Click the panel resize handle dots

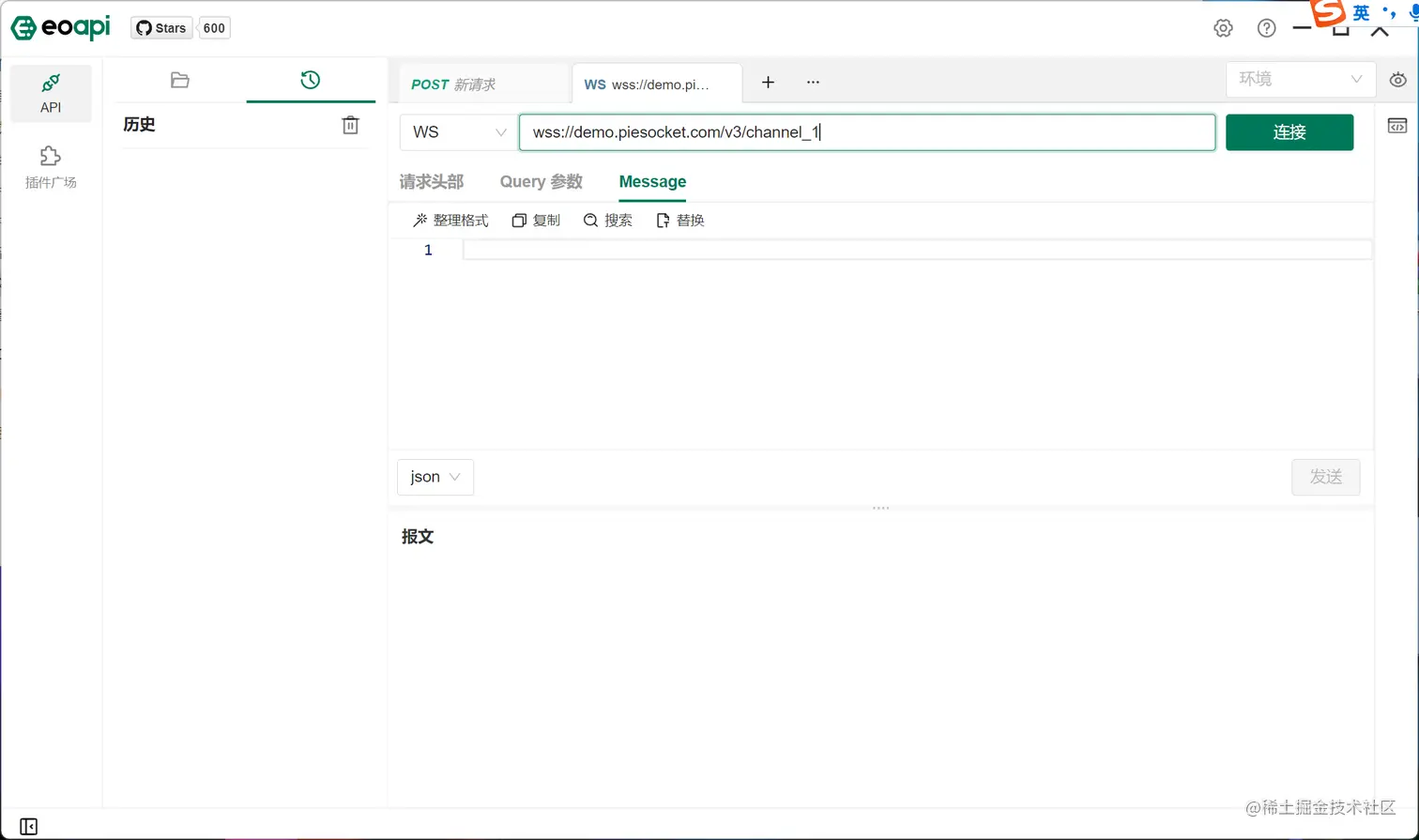880,508
